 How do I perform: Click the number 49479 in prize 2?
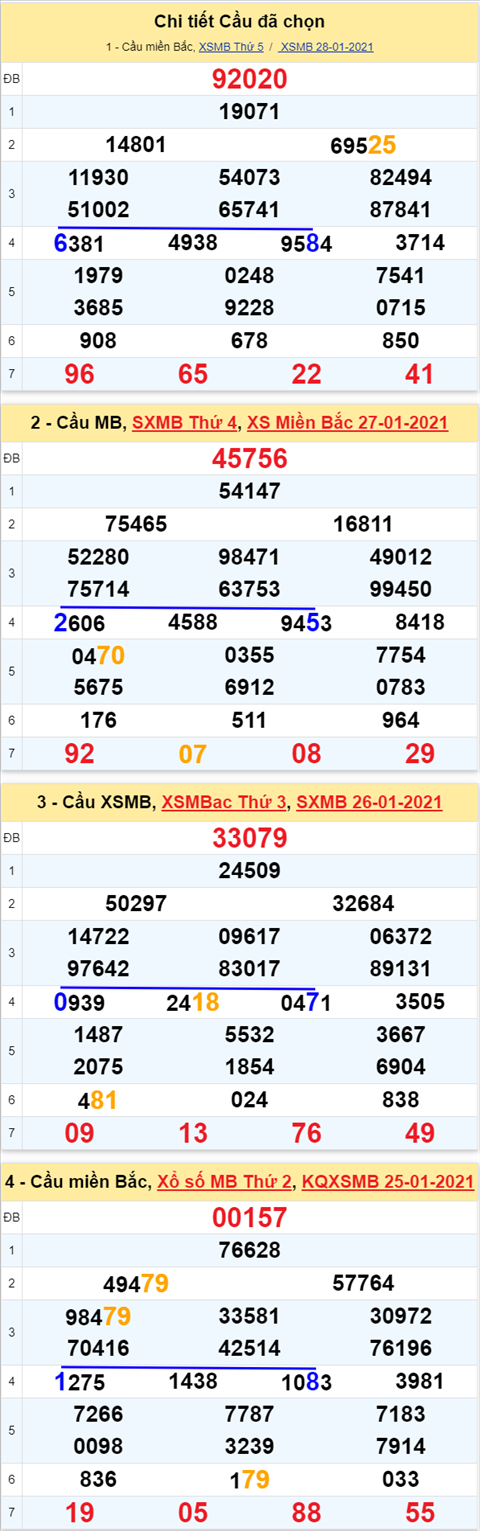click(x=136, y=1283)
